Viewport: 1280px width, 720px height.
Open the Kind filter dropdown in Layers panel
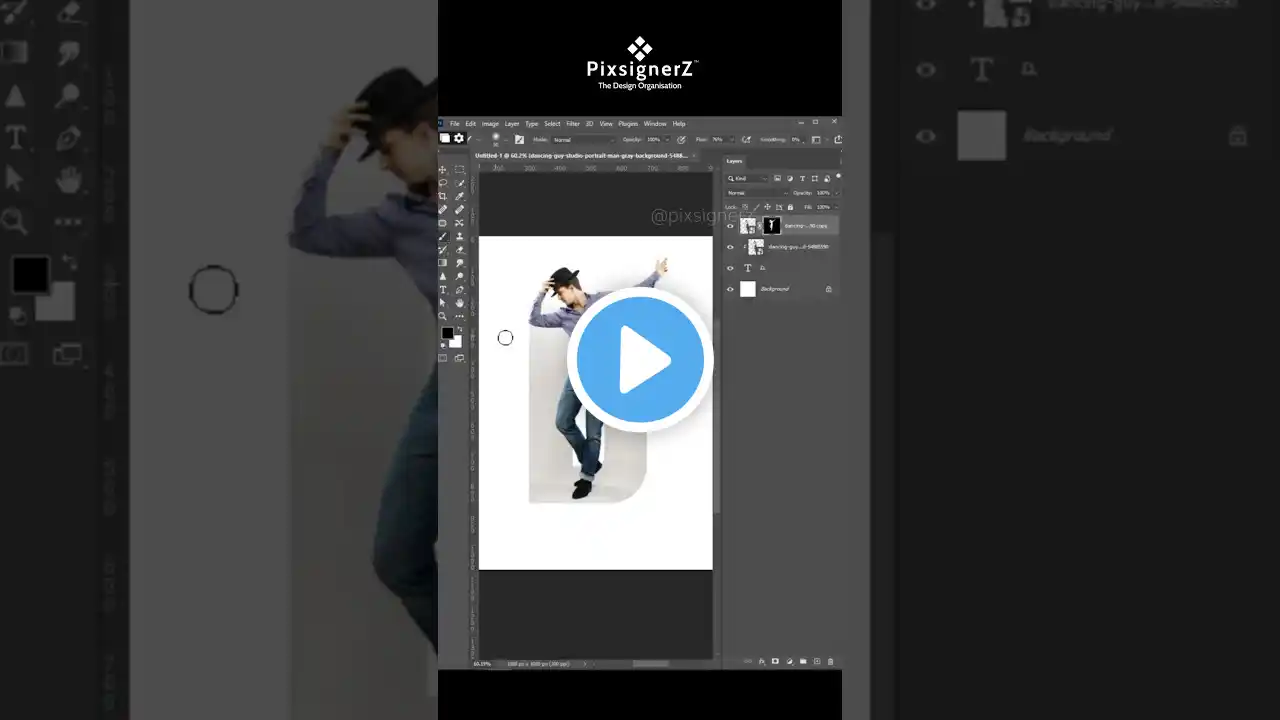(744, 179)
